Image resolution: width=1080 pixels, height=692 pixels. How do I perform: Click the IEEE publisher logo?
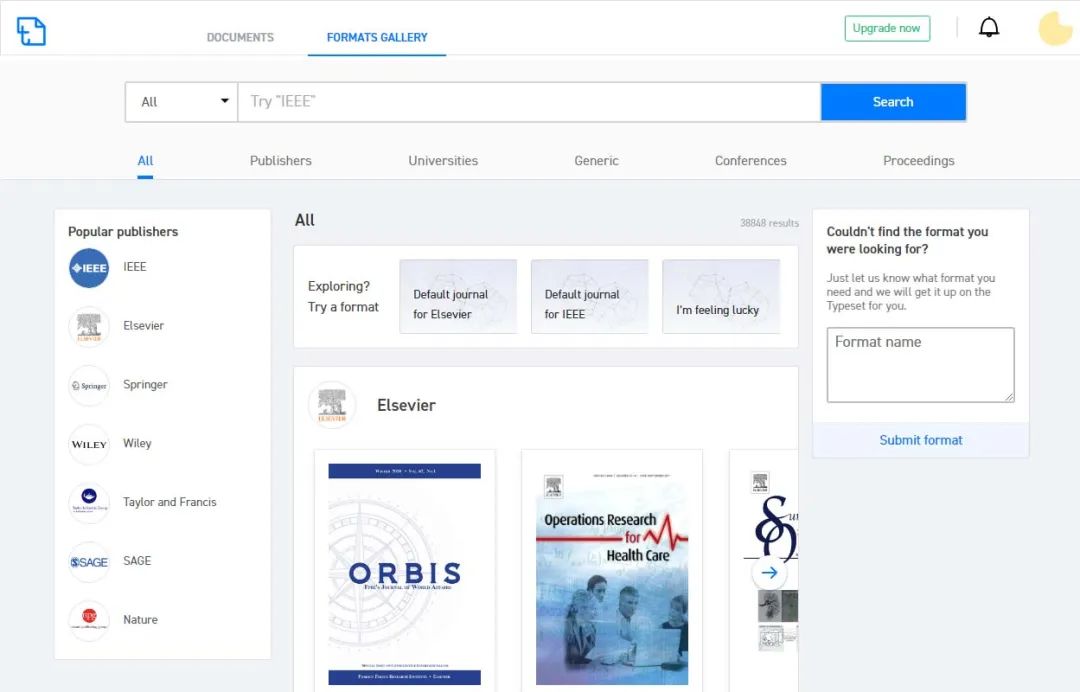pyautogui.click(x=89, y=268)
